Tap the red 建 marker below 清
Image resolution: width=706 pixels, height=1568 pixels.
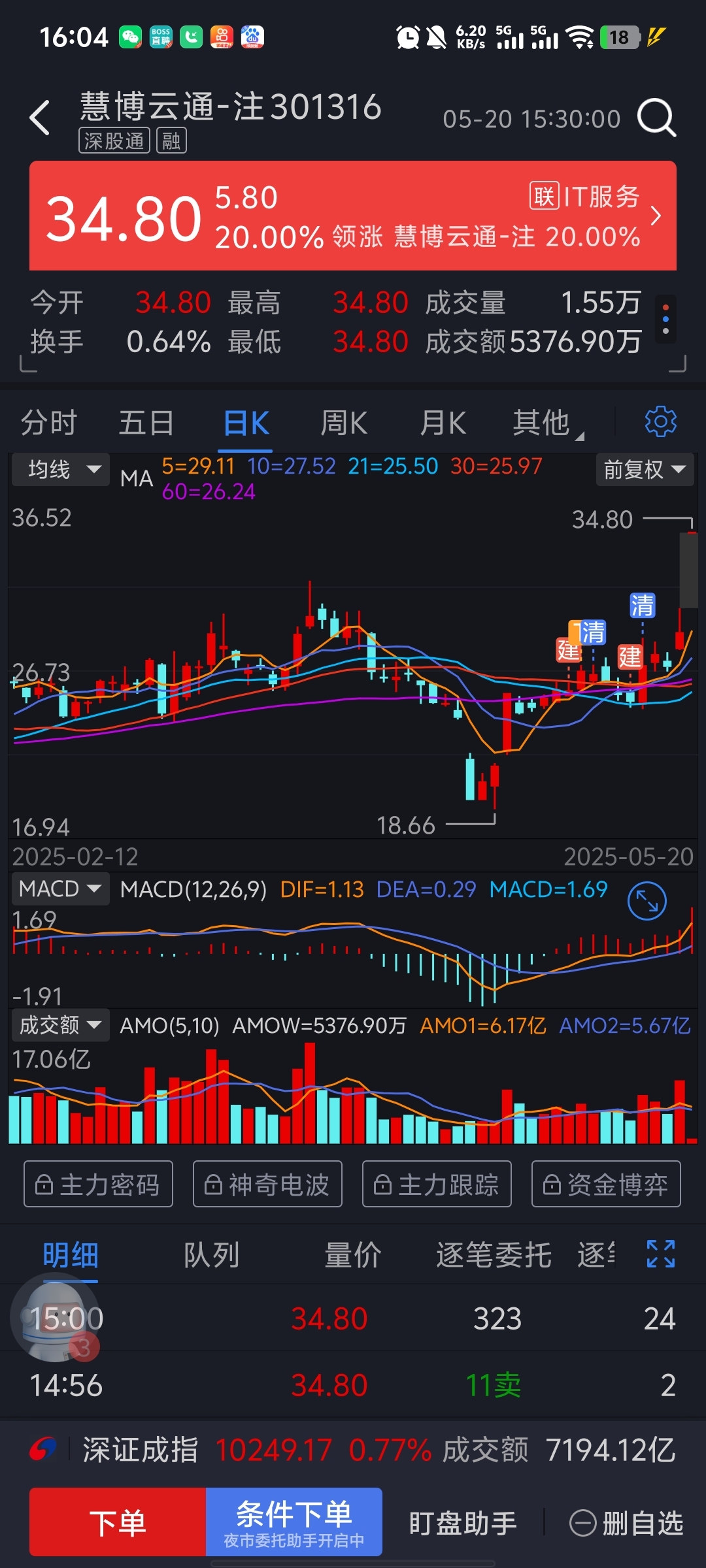630,657
